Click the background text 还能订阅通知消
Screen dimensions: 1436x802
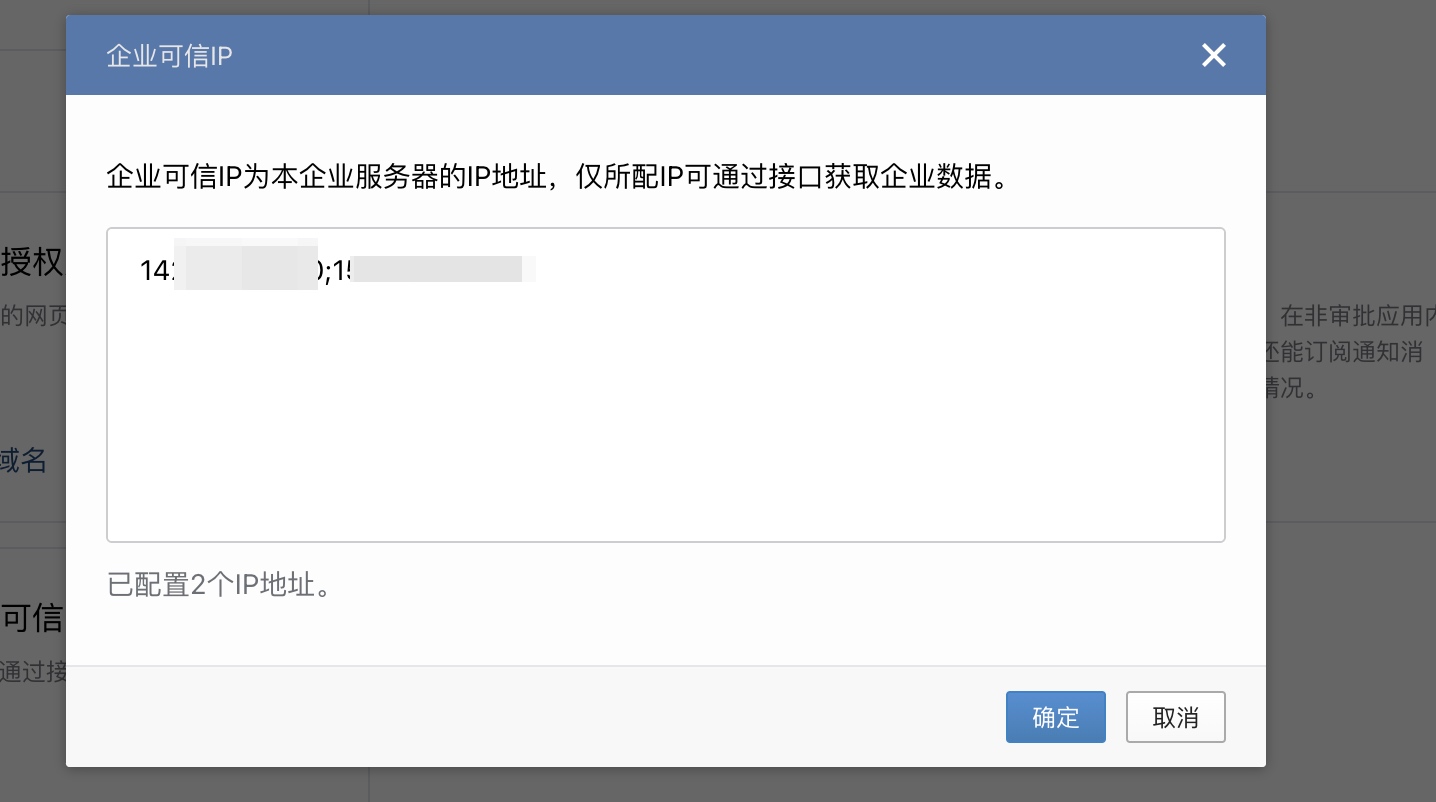pos(1344,352)
